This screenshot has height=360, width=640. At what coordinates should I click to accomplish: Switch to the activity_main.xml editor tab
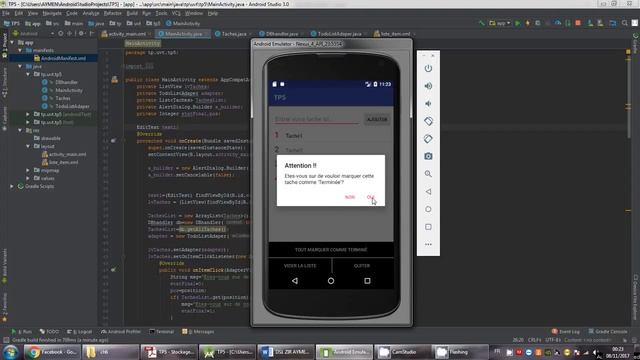click(x=127, y=34)
